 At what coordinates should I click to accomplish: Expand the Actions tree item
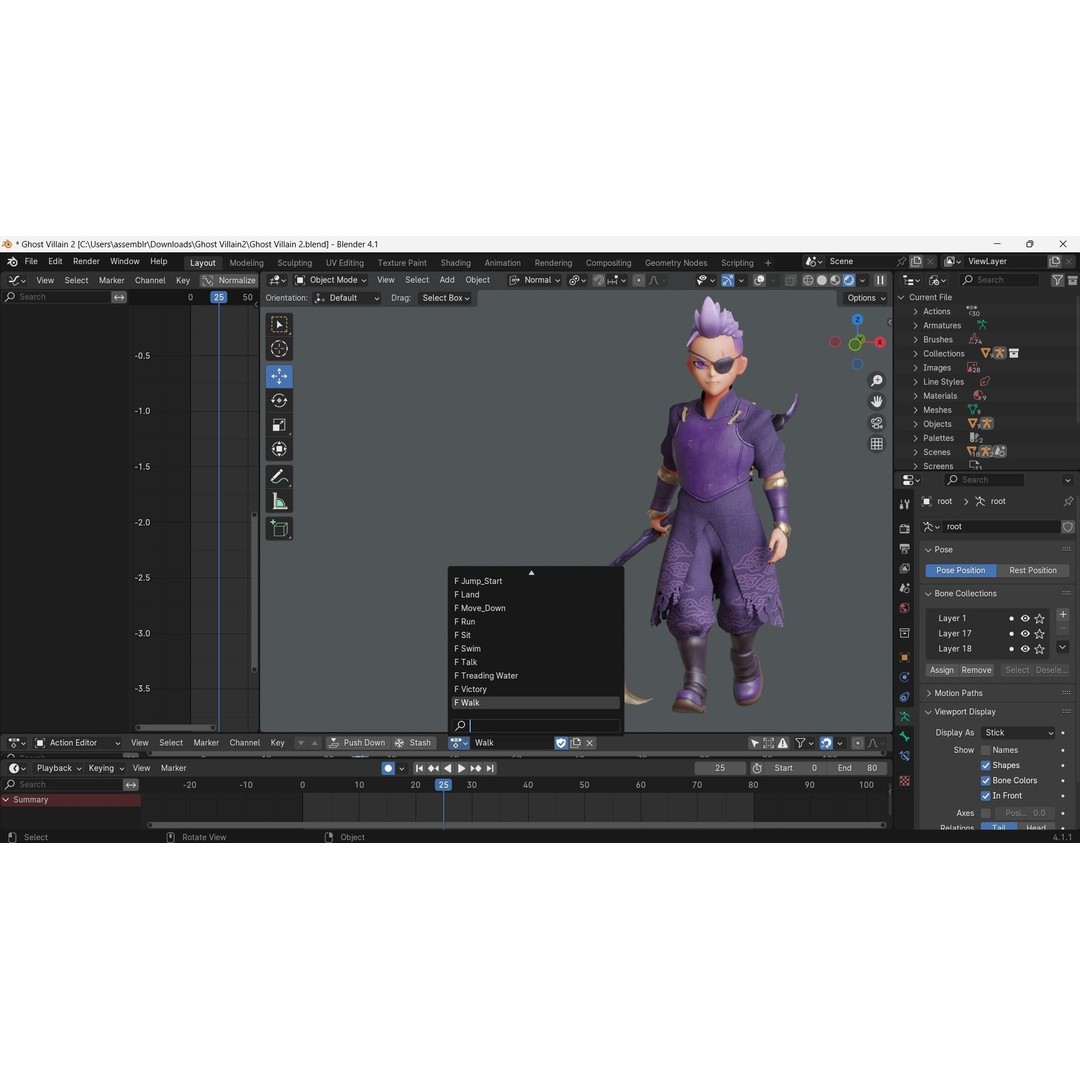(x=915, y=311)
